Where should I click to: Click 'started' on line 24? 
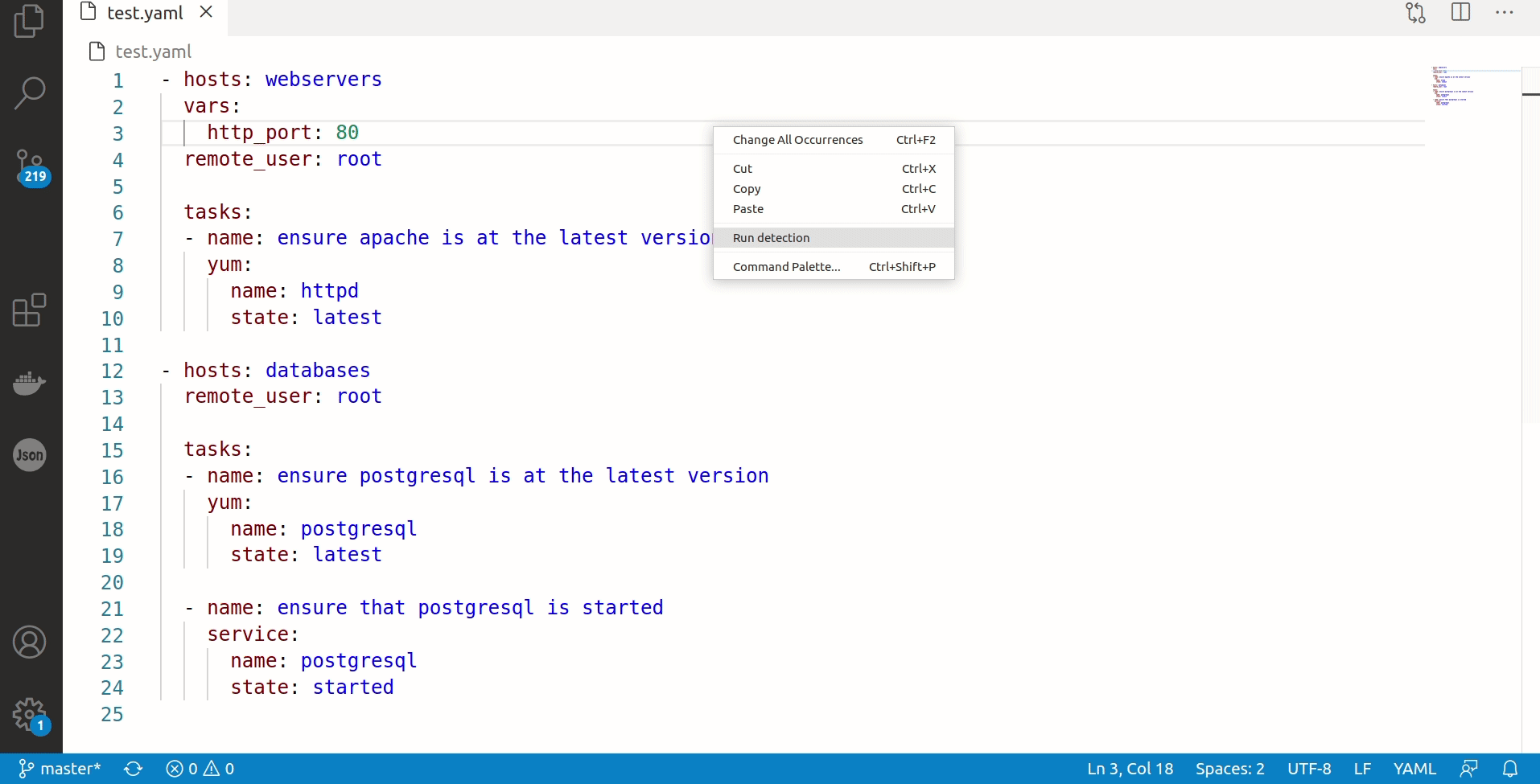(353, 688)
